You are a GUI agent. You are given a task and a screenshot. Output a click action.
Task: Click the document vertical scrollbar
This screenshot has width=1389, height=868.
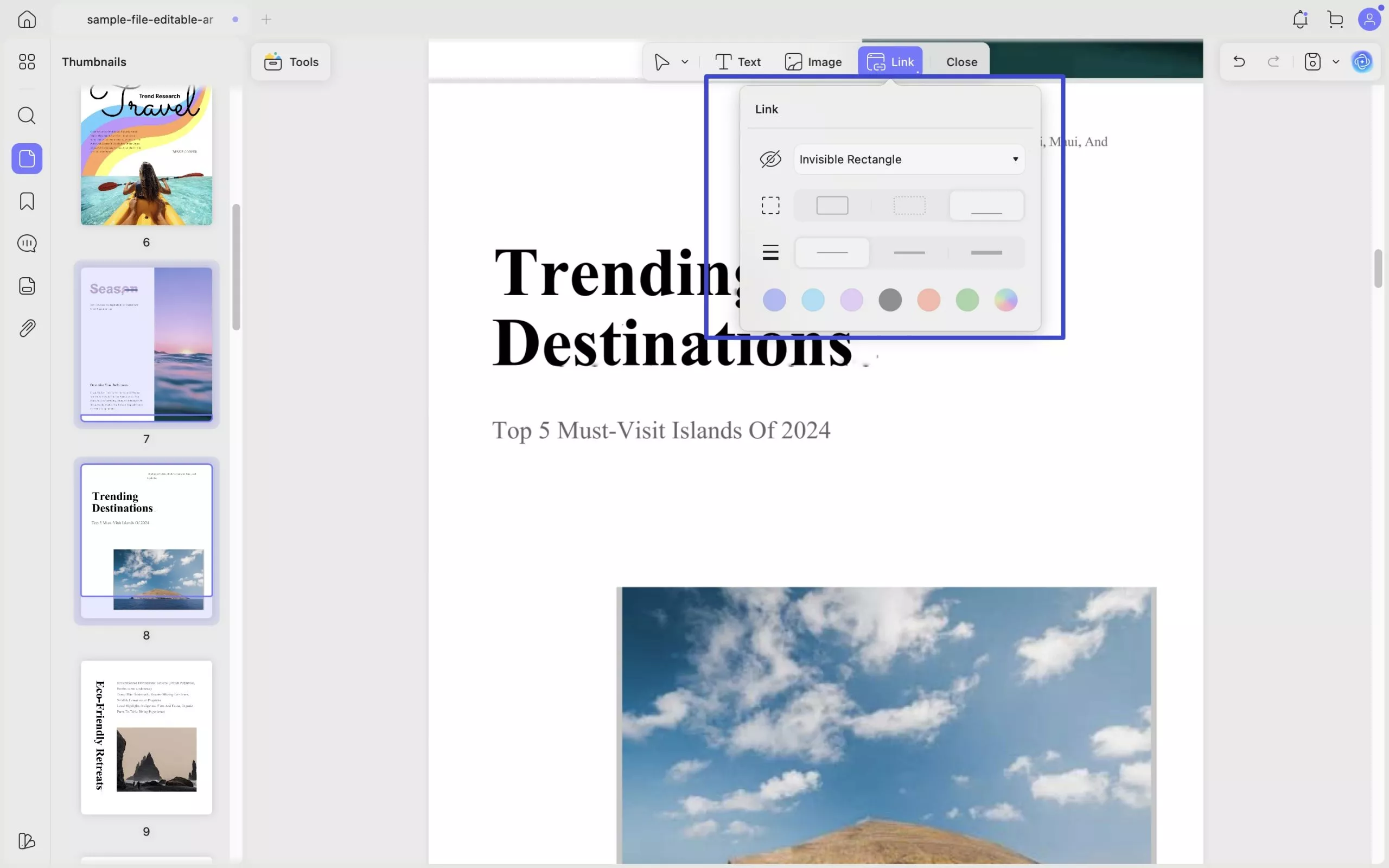(x=1378, y=269)
